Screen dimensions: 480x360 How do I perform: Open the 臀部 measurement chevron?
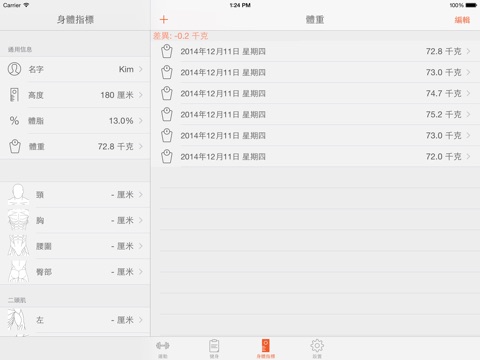click(x=141, y=272)
